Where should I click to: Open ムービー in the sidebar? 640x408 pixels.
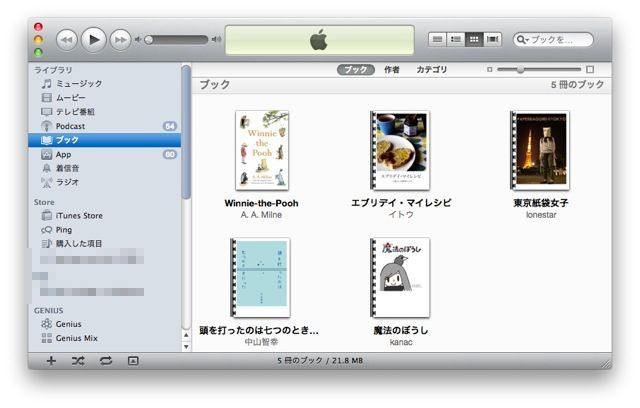pos(105,98)
